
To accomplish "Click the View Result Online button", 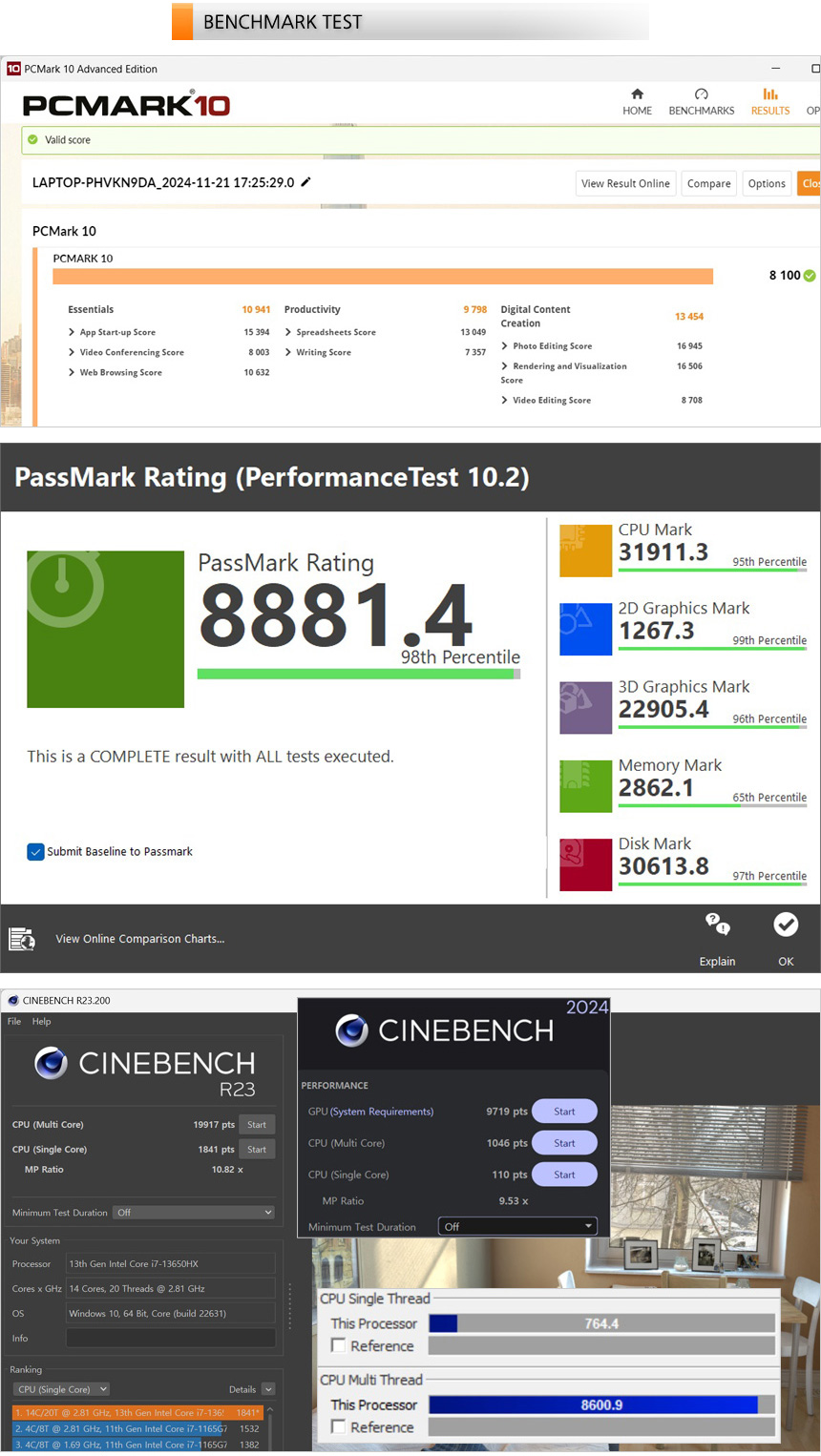I will [x=625, y=183].
